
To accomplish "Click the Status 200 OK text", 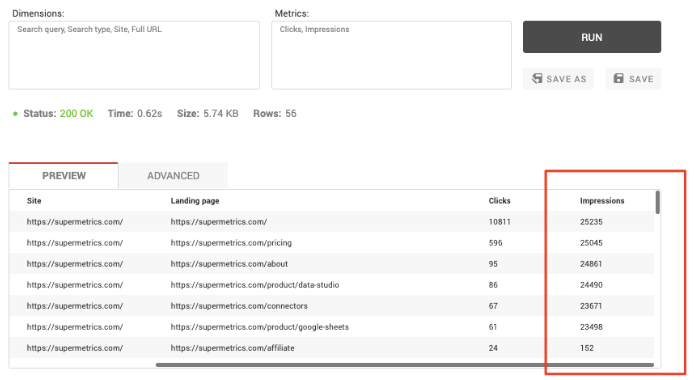I will (x=58, y=114).
